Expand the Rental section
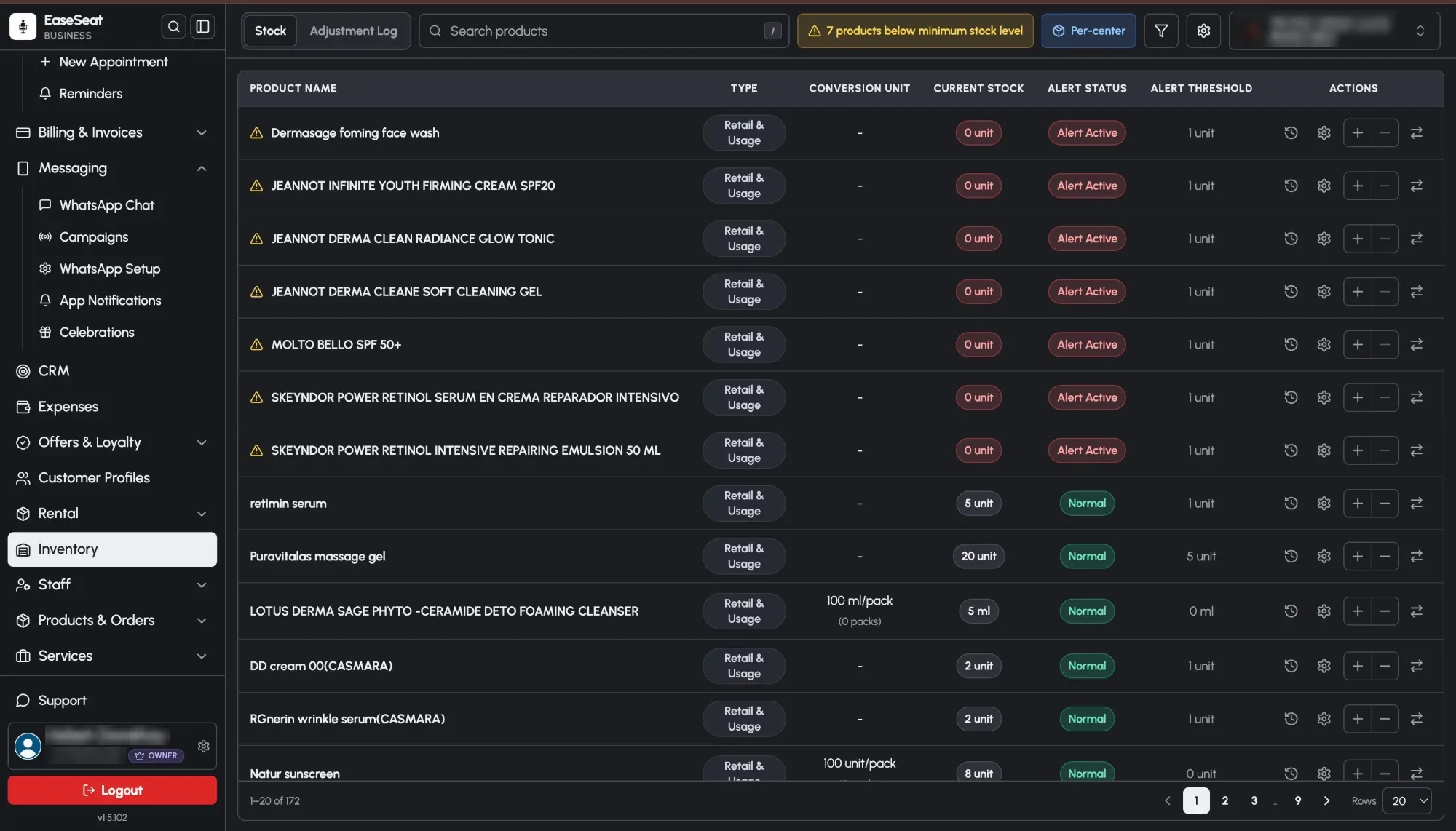 pyautogui.click(x=112, y=514)
